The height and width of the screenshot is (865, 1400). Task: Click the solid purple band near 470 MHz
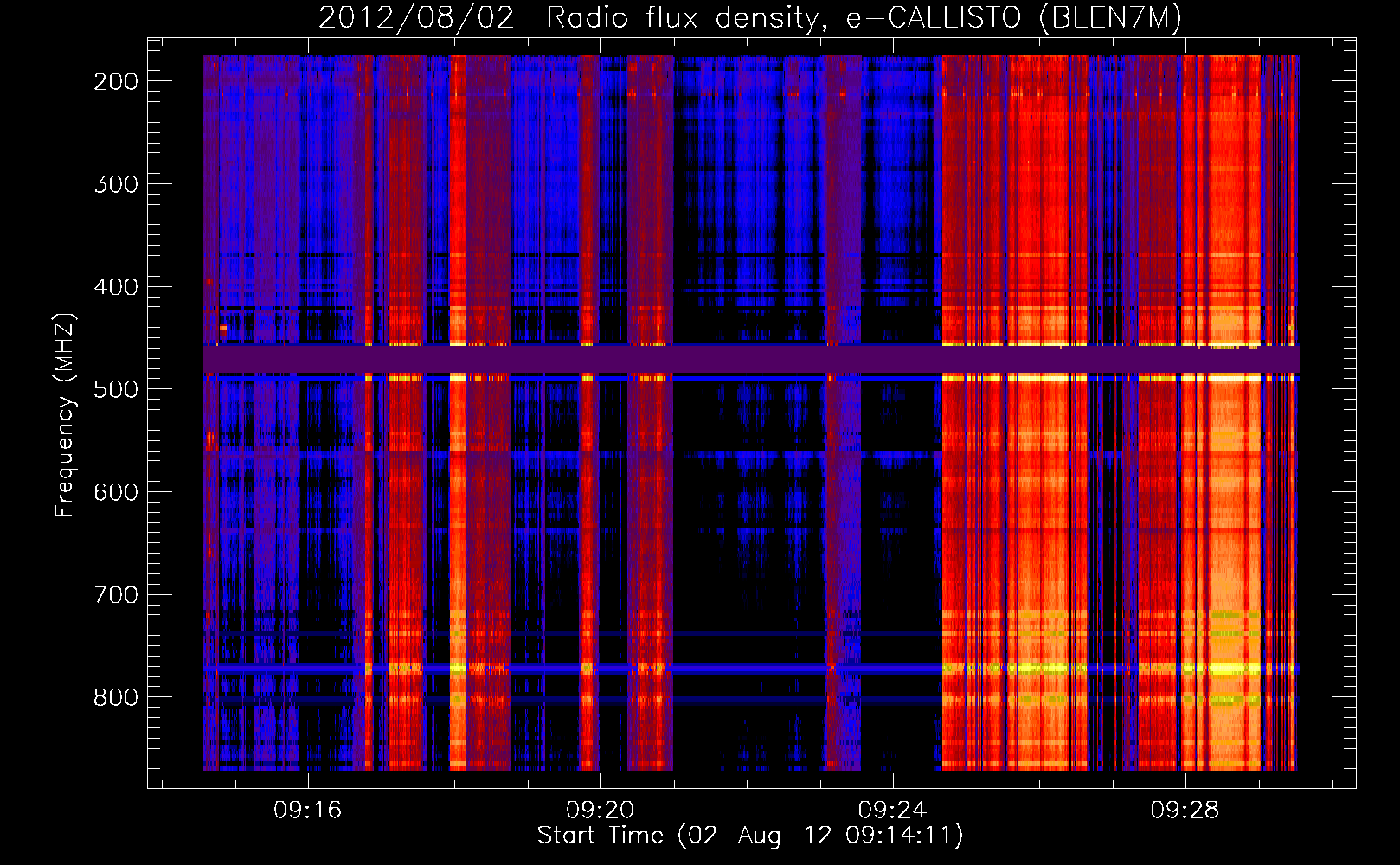pyautogui.click(x=751, y=359)
